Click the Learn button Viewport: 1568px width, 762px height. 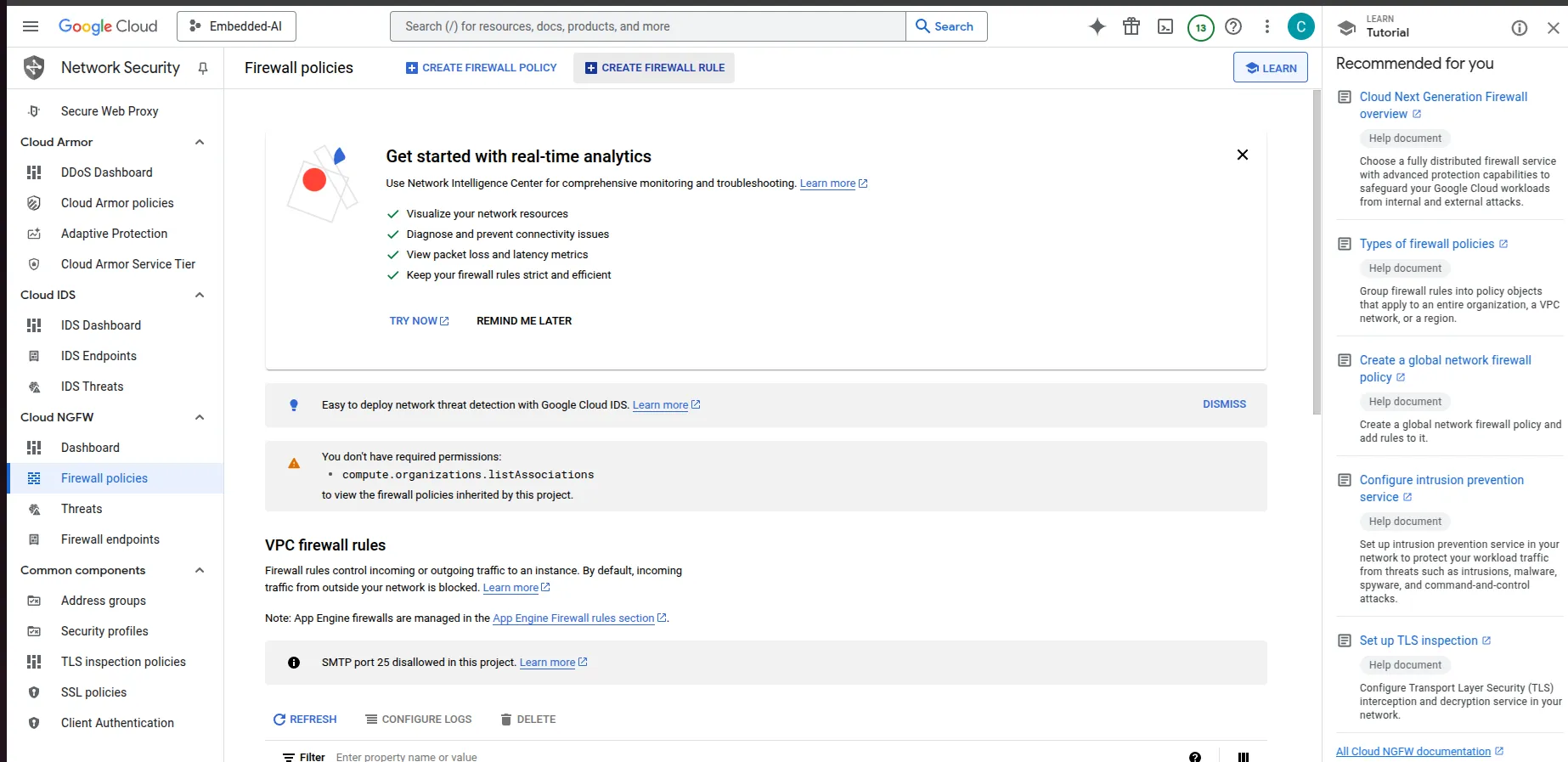[x=1271, y=68]
